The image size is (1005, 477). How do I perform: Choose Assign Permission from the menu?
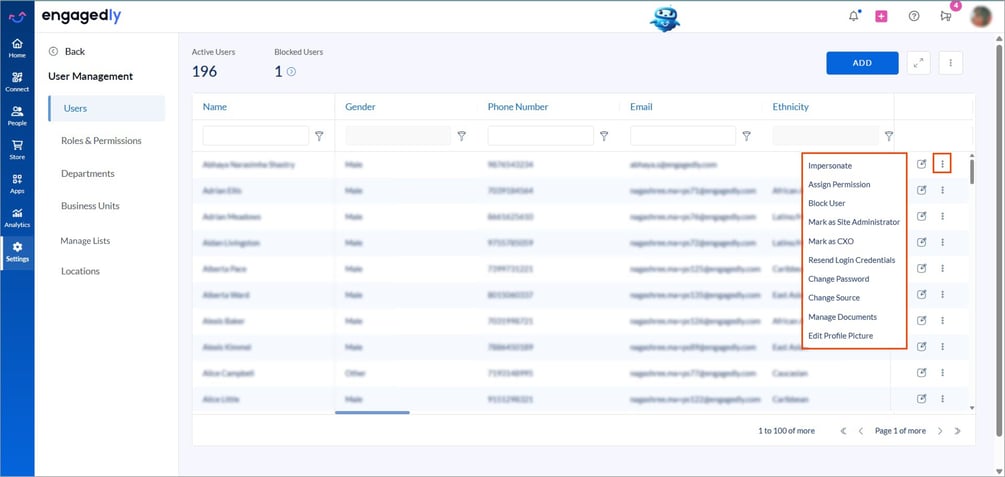point(839,185)
